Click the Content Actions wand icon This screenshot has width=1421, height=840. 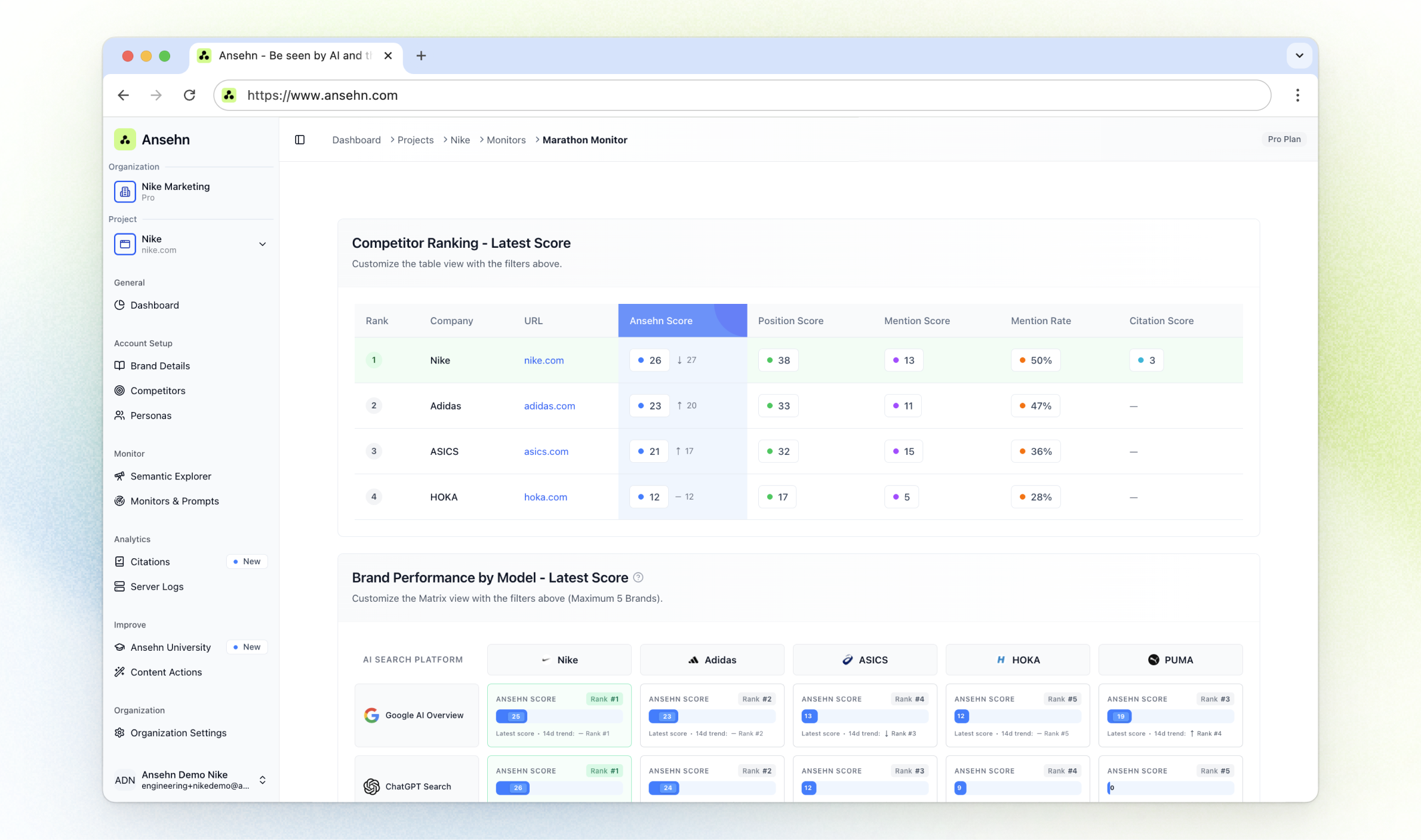tap(119, 672)
